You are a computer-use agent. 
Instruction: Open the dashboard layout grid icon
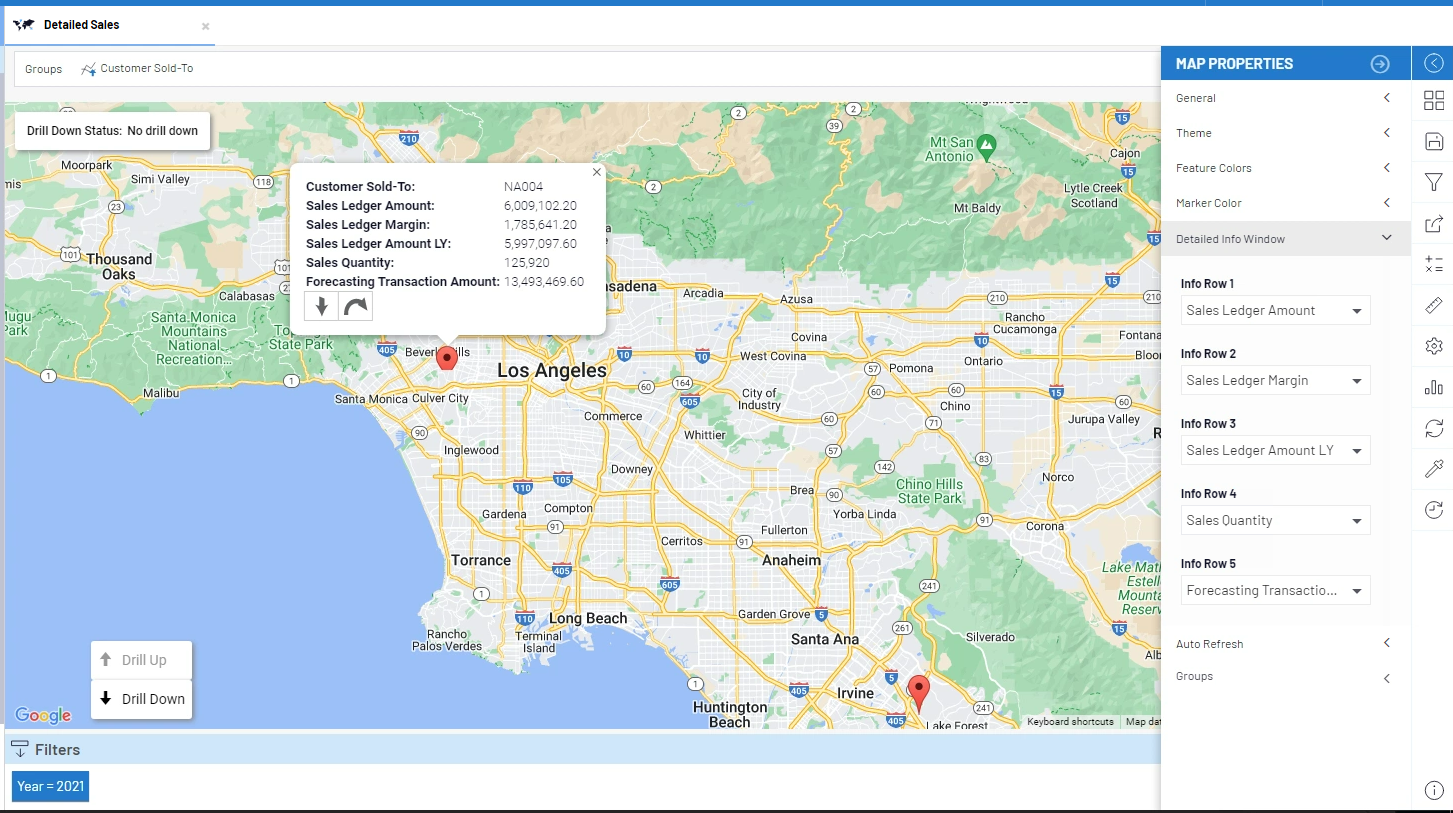(1434, 100)
